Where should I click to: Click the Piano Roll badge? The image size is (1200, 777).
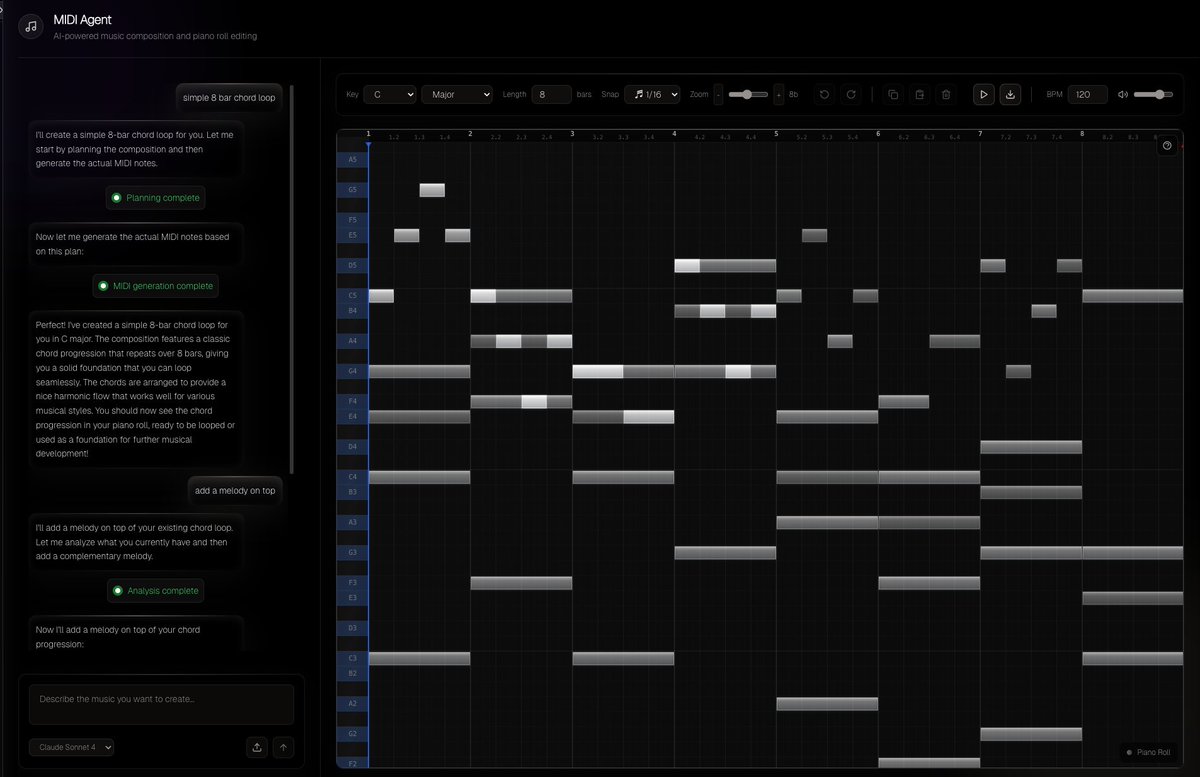pyautogui.click(x=1147, y=752)
